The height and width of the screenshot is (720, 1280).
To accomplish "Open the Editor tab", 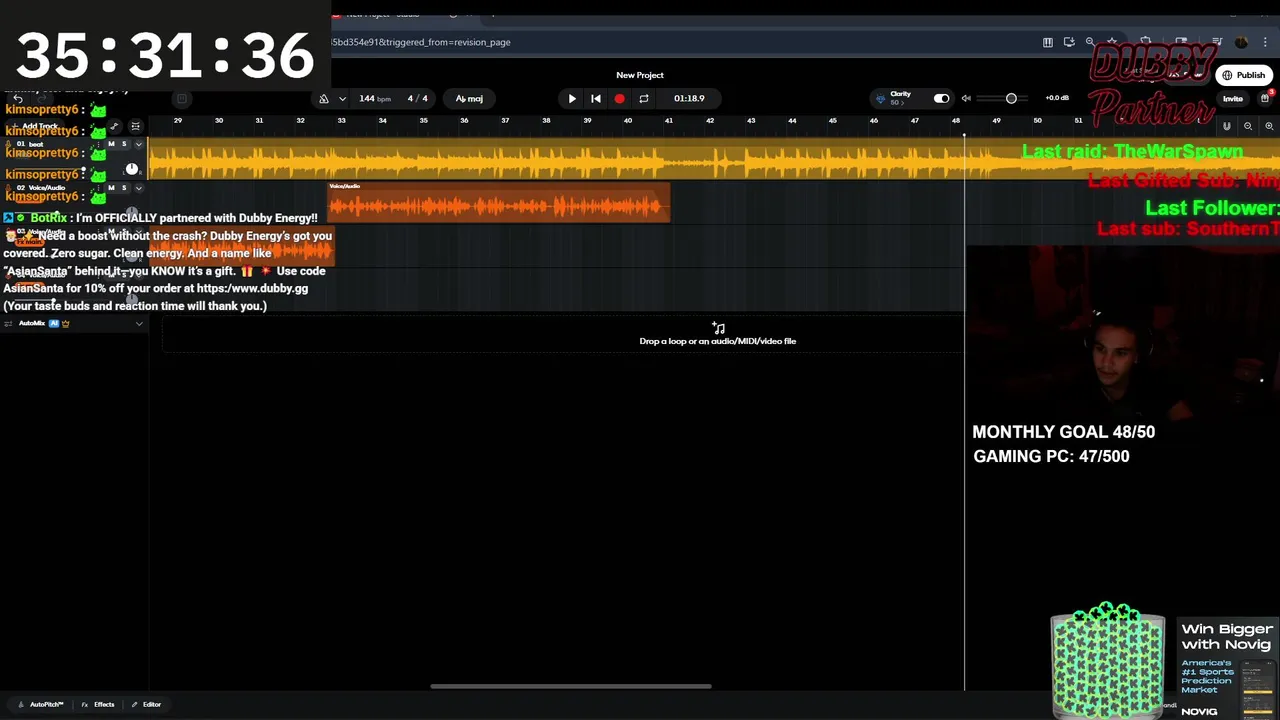I will [x=146, y=705].
